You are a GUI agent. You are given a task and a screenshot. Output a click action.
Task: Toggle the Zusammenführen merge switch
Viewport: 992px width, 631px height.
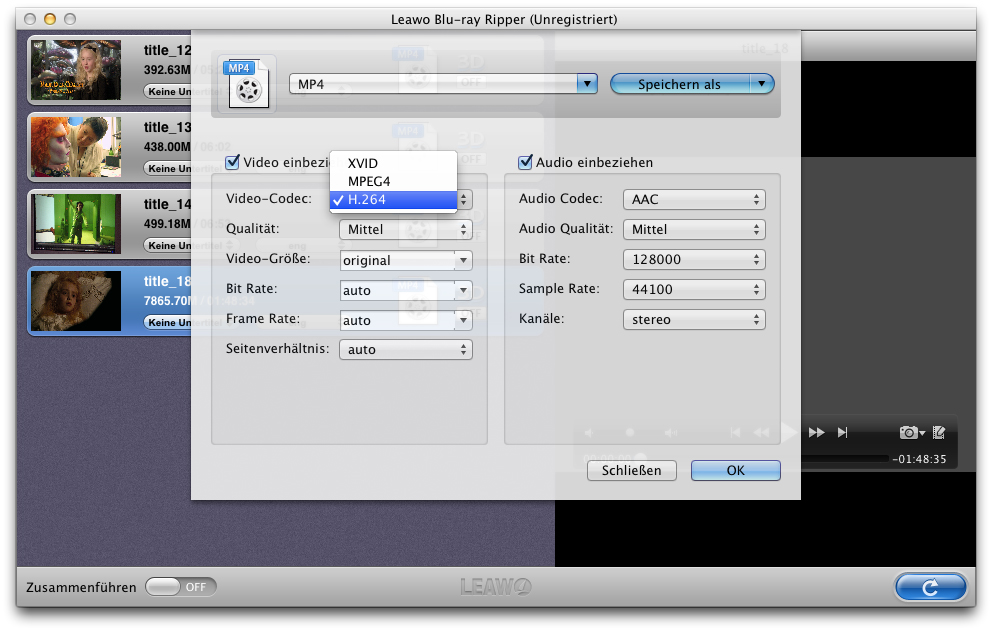pos(180,587)
